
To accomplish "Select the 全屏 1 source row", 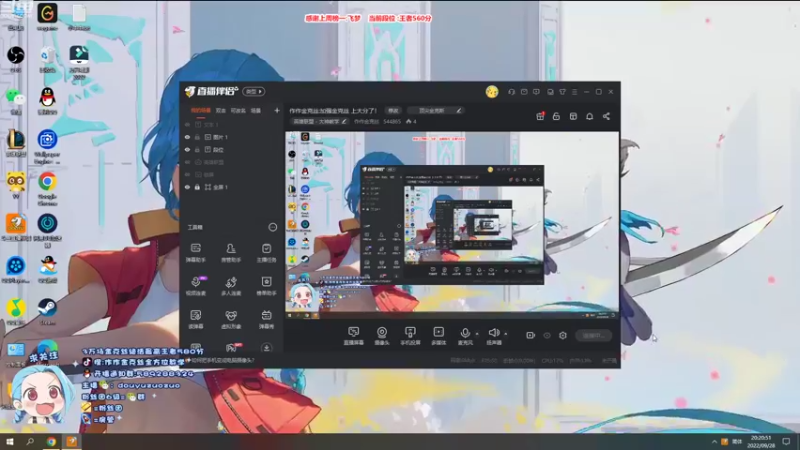I will (232, 187).
